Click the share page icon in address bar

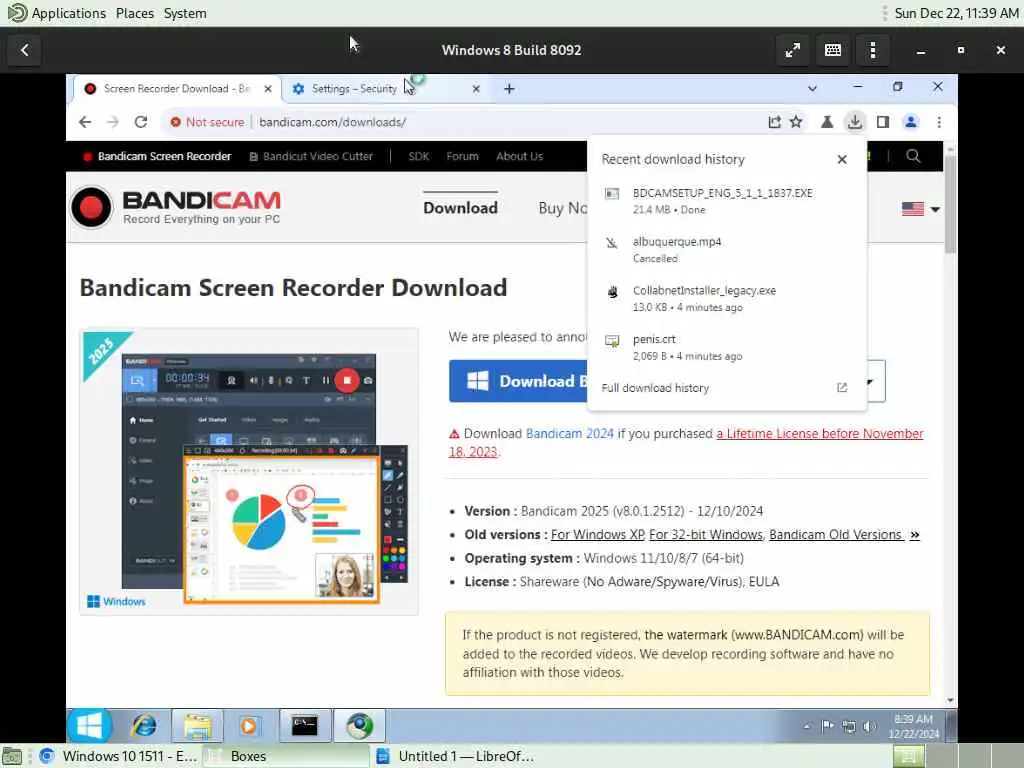775,122
